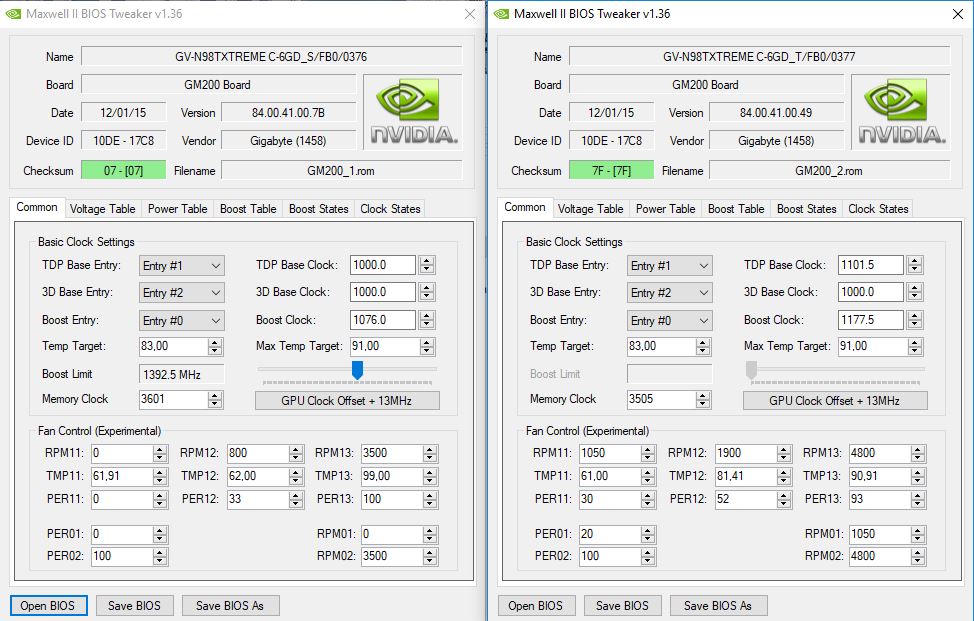This screenshot has width=974, height=621.
Task: Click Save BIOS in the right window
Action: [622, 605]
